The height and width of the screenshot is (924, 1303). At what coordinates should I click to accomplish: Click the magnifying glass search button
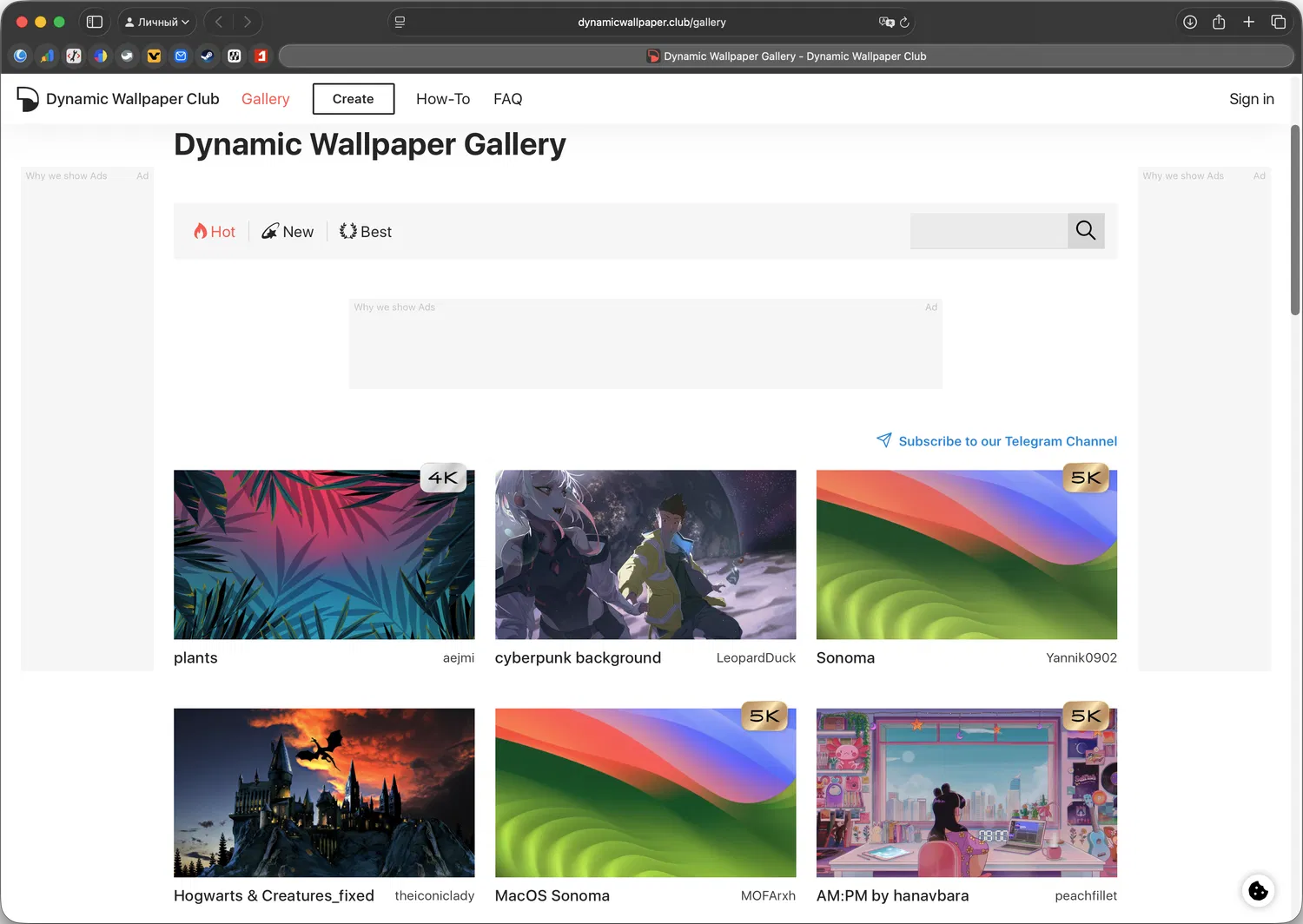pyautogui.click(x=1086, y=231)
